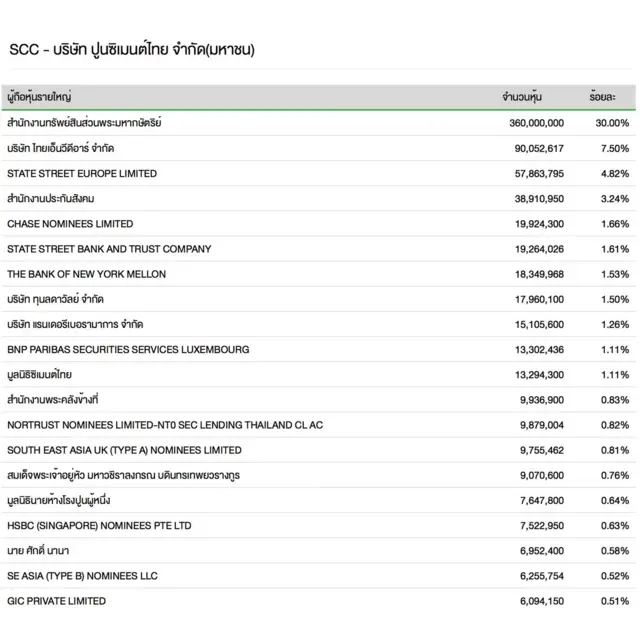Viewport: 640px width, 640px height.
Task: Click the 90,052,617 share count cell
Action: [x=541, y=148]
